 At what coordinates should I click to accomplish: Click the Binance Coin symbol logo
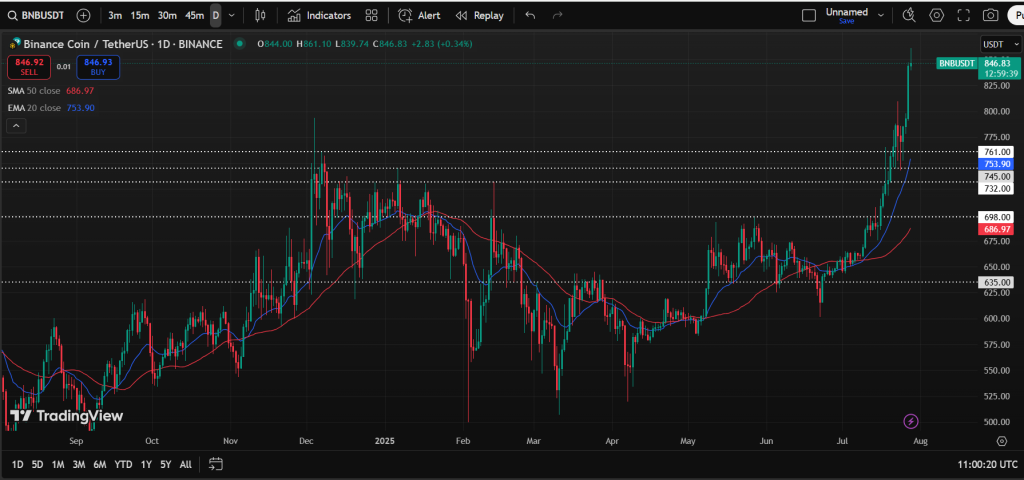(14, 44)
